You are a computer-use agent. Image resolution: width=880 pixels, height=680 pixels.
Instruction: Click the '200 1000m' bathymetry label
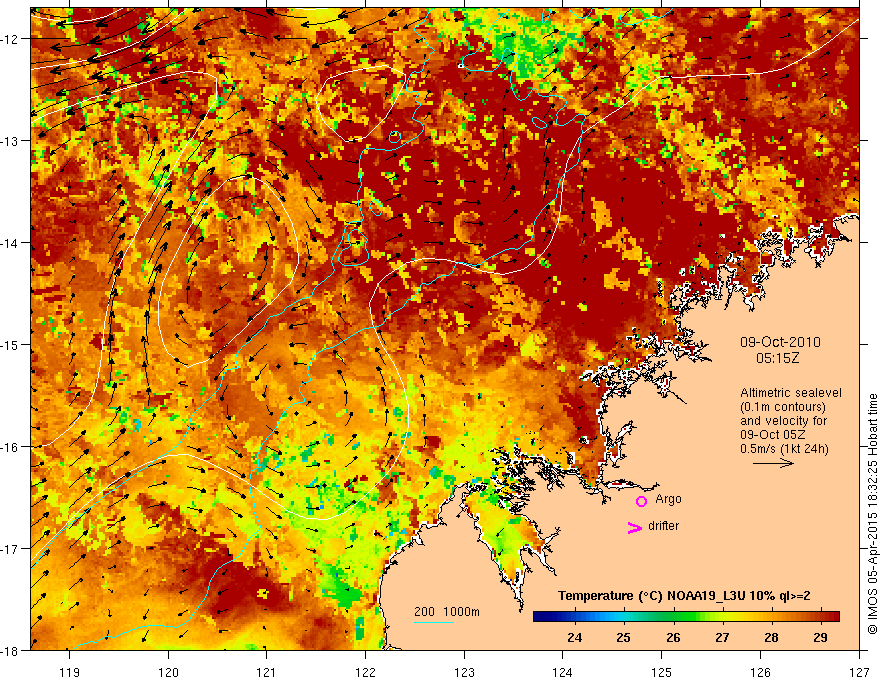click(x=447, y=612)
